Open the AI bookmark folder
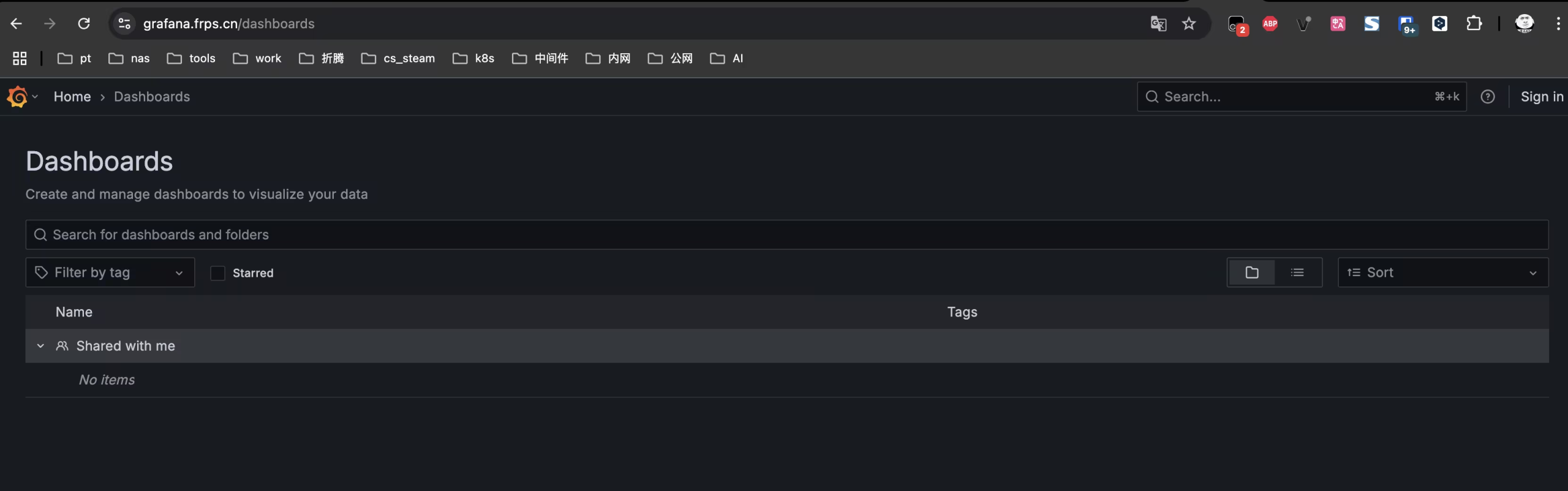The height and width of the screenshot is (491, 1568). click(x=727, y=58)
